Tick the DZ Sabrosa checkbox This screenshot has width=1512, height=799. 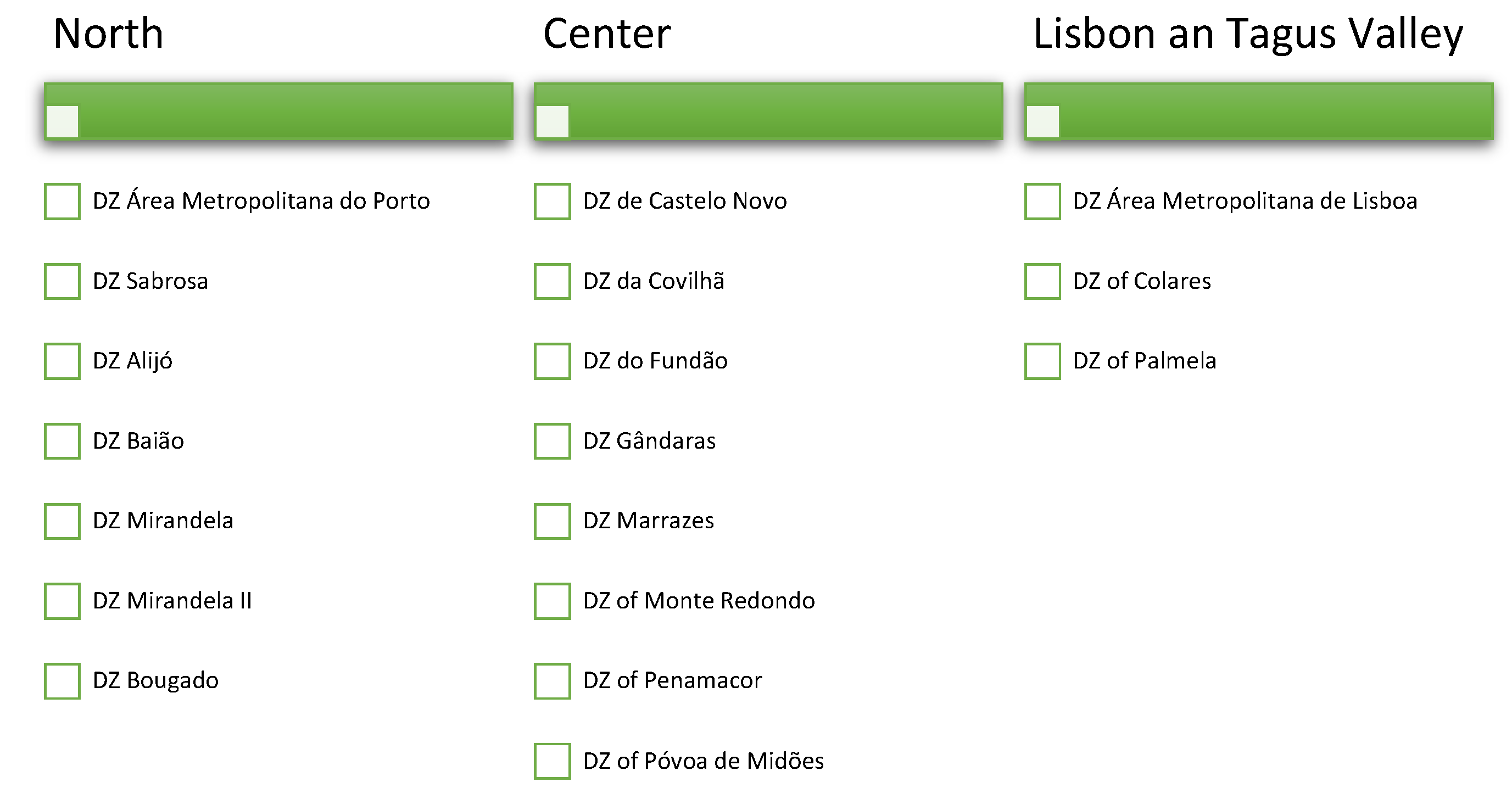[x=62, y=281]
